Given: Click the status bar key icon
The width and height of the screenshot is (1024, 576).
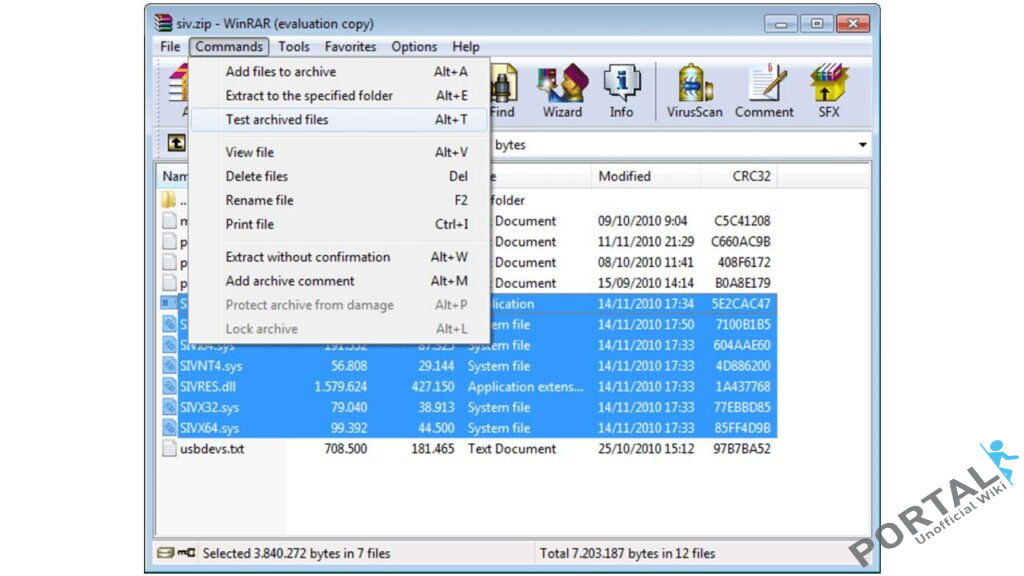Looking at the screenshot, I should click(x=186, y=553).
